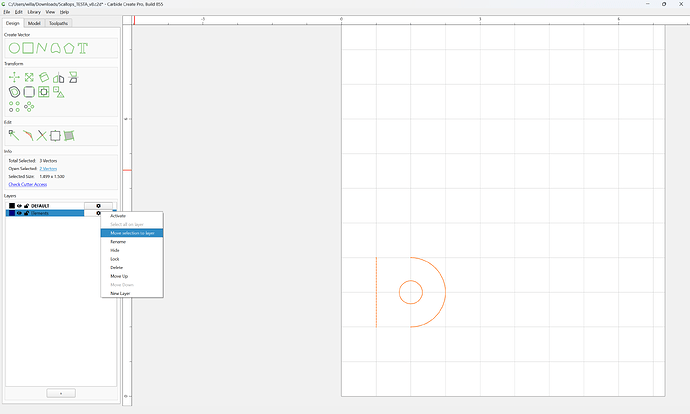Viewport: 690px width, 414px height.
Task: Open the File menu
Action: [7, 12]
